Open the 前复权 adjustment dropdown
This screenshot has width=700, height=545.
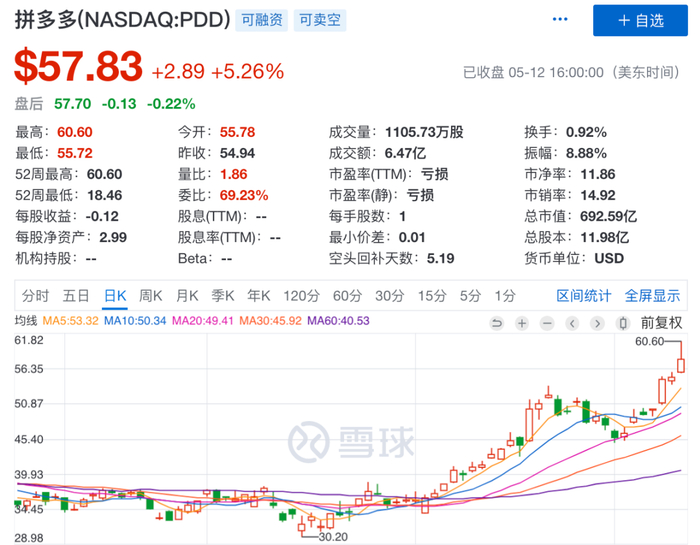pyautogui.click(x=661, y=323)
